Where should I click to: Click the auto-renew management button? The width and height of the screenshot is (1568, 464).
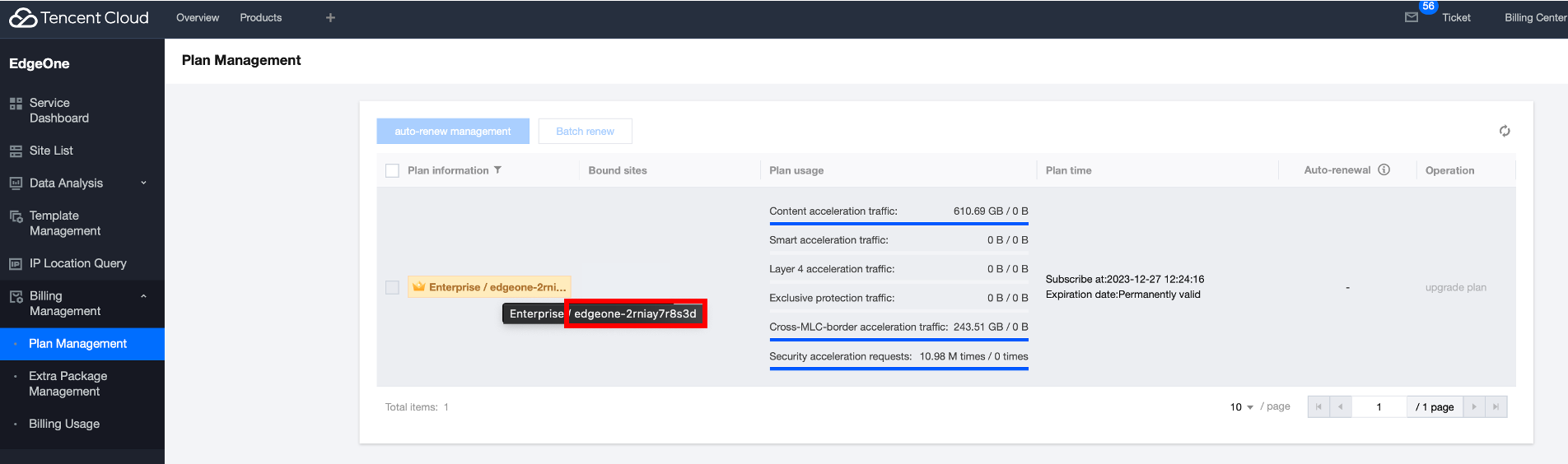453,131
